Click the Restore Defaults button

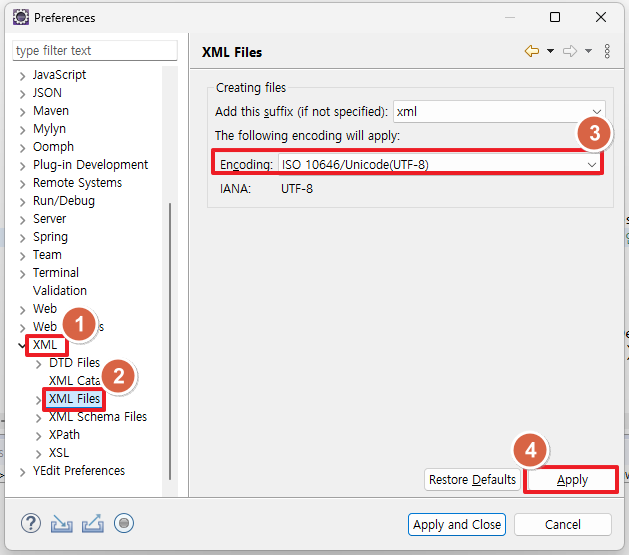tap(472, 480)
